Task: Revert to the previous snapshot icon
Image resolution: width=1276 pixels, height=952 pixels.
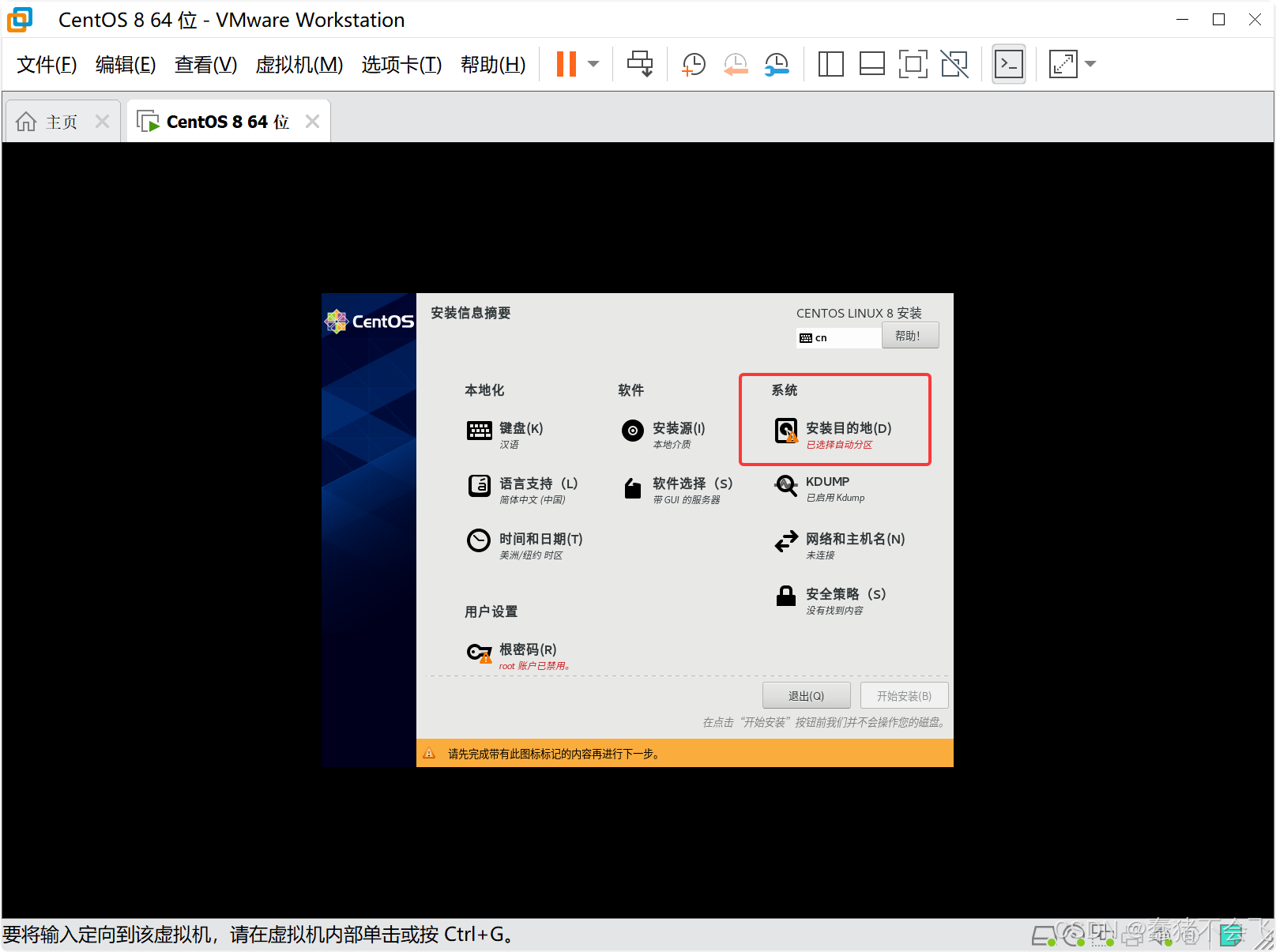Action: [x=736, y=64]
